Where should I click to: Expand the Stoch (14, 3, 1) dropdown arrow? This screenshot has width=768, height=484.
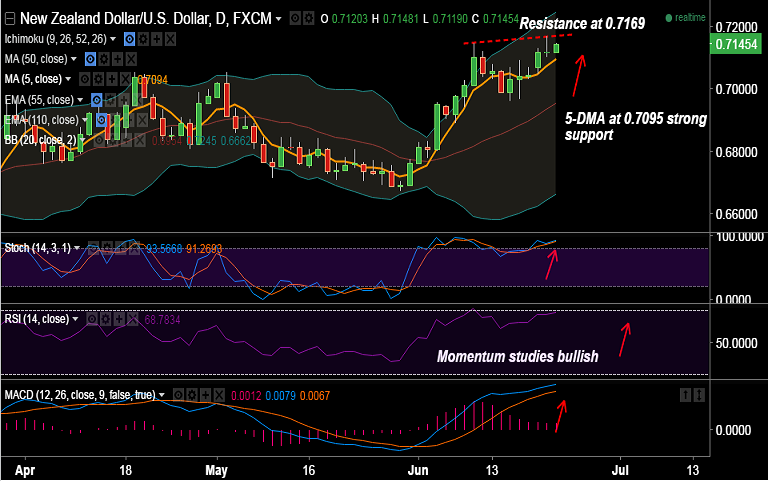77,248
